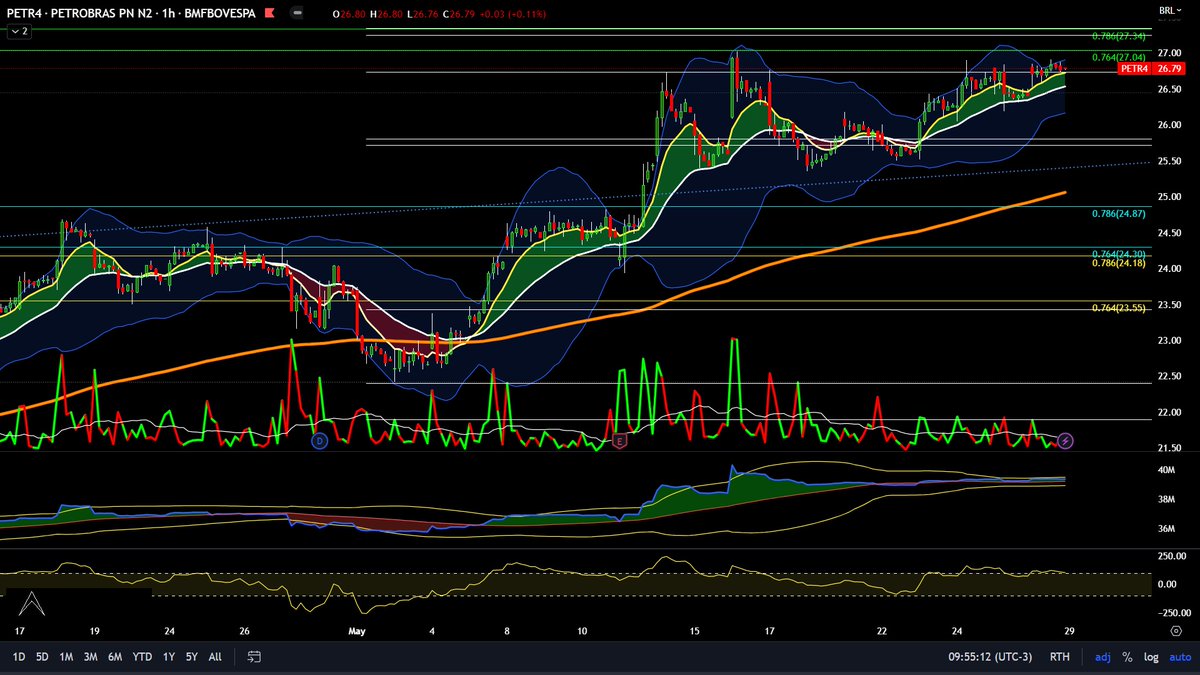Select the 3M date range
Screen dimensions: 1200x675
point(90,657)
